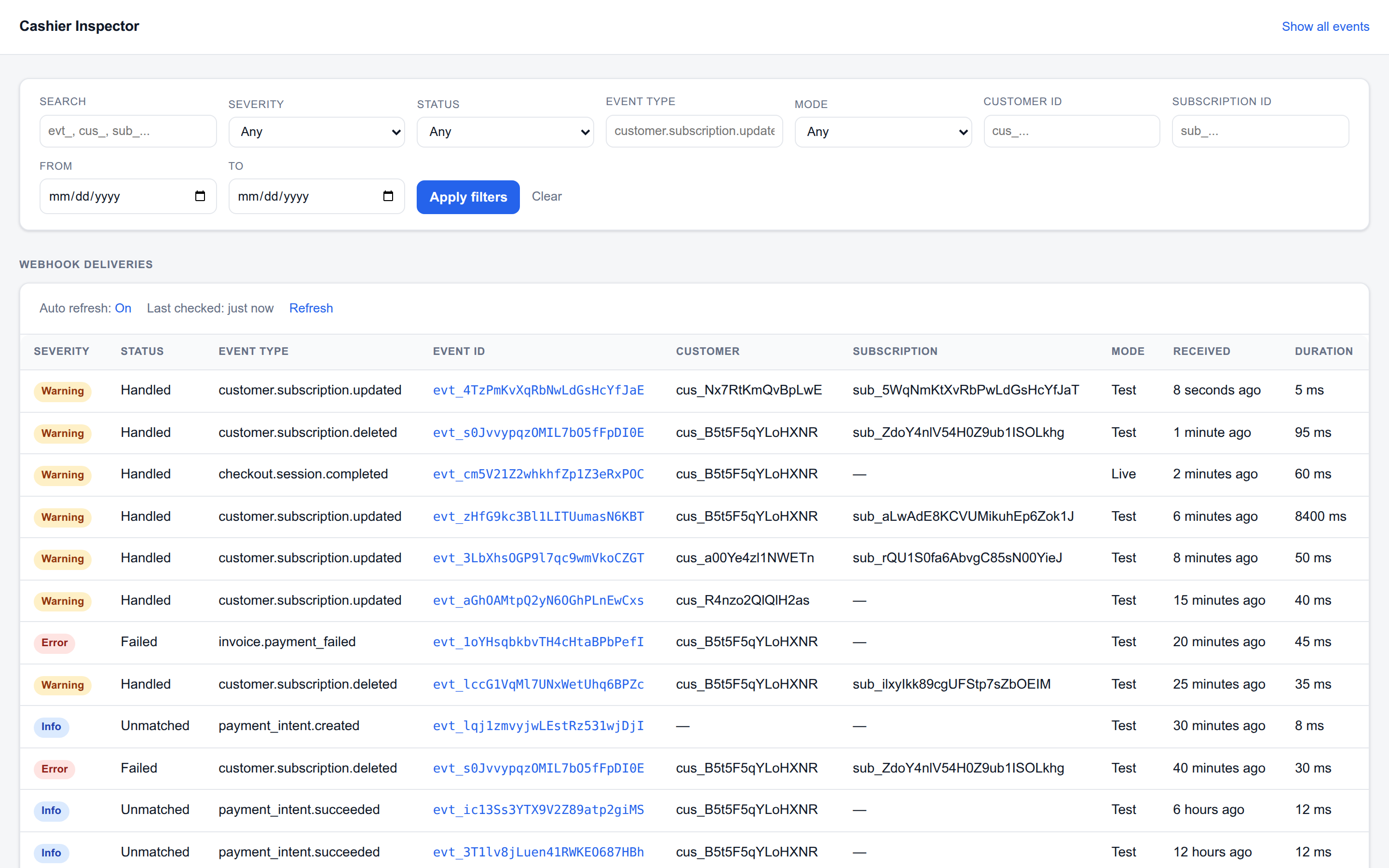
Task: Open event evt_4TzPmKvXqRbNwLdGsHcYfJaE
Action: pyautogui.click(x=538, y=391)
